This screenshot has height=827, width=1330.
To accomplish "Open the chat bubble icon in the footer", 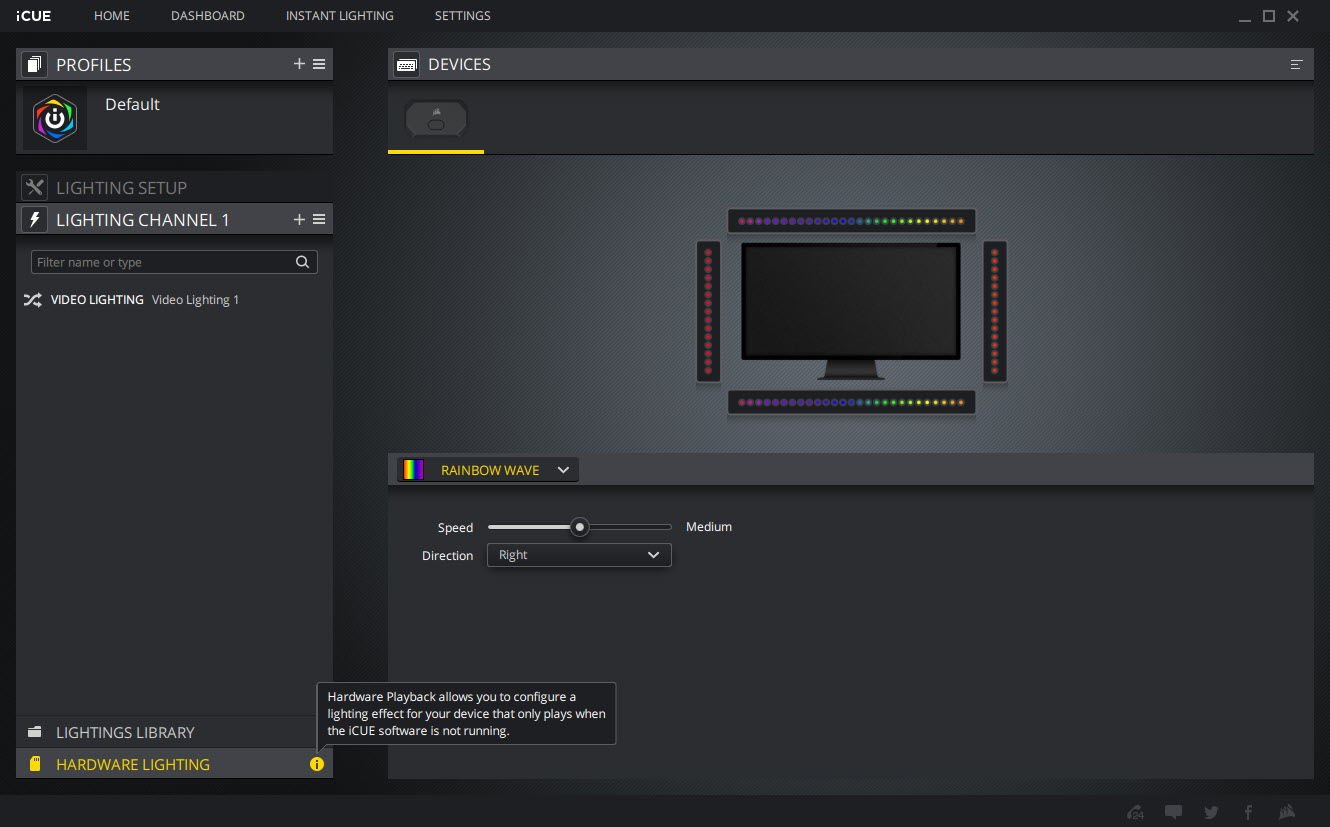I will click(1173, 812).
